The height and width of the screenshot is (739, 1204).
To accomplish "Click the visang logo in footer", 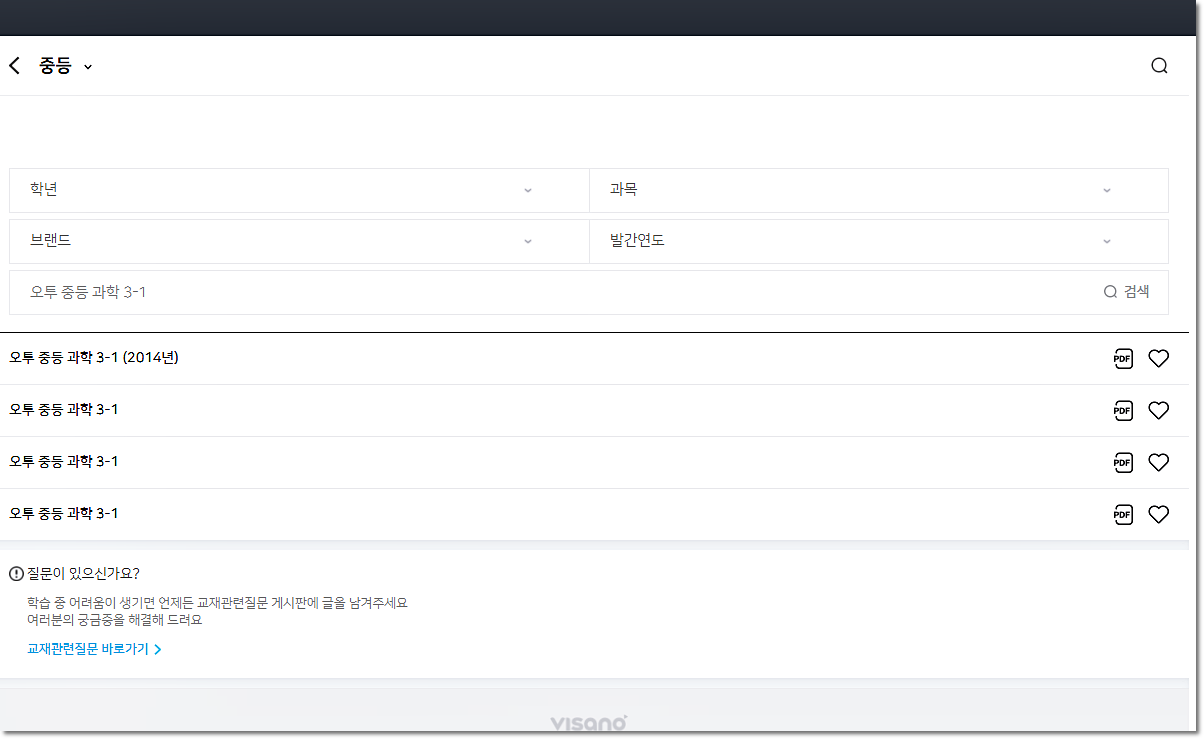I will (x=589, y=722).
